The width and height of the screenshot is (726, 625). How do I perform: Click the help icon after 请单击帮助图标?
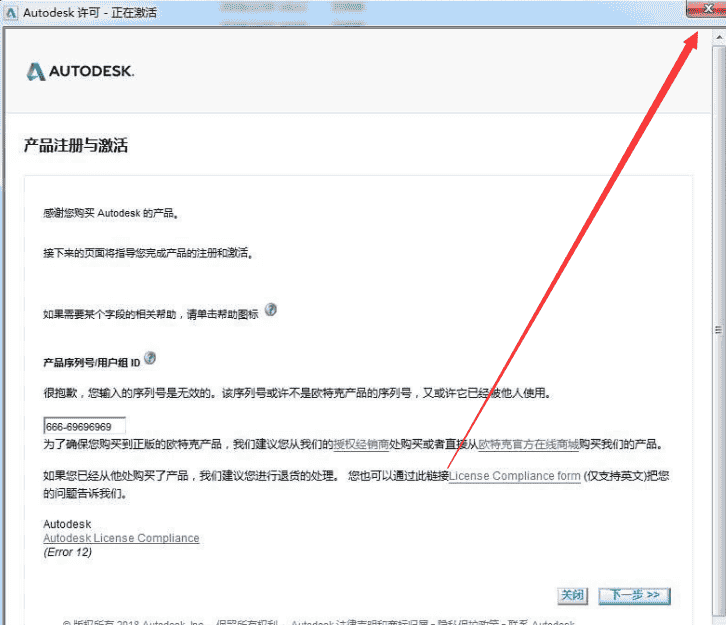click(271, 310)
